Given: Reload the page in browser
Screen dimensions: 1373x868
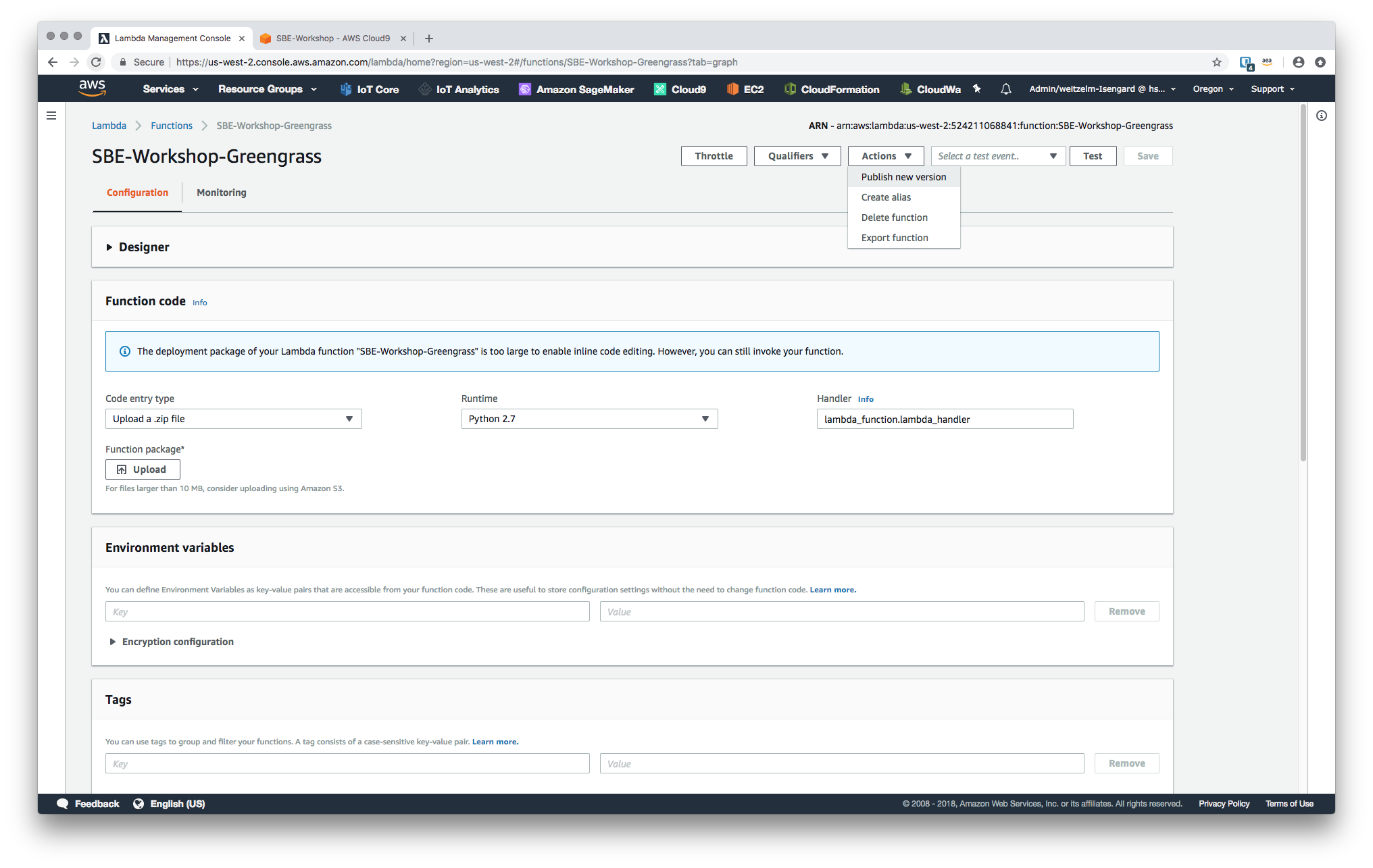Looking at the screenshot, I should coord(96,62).
